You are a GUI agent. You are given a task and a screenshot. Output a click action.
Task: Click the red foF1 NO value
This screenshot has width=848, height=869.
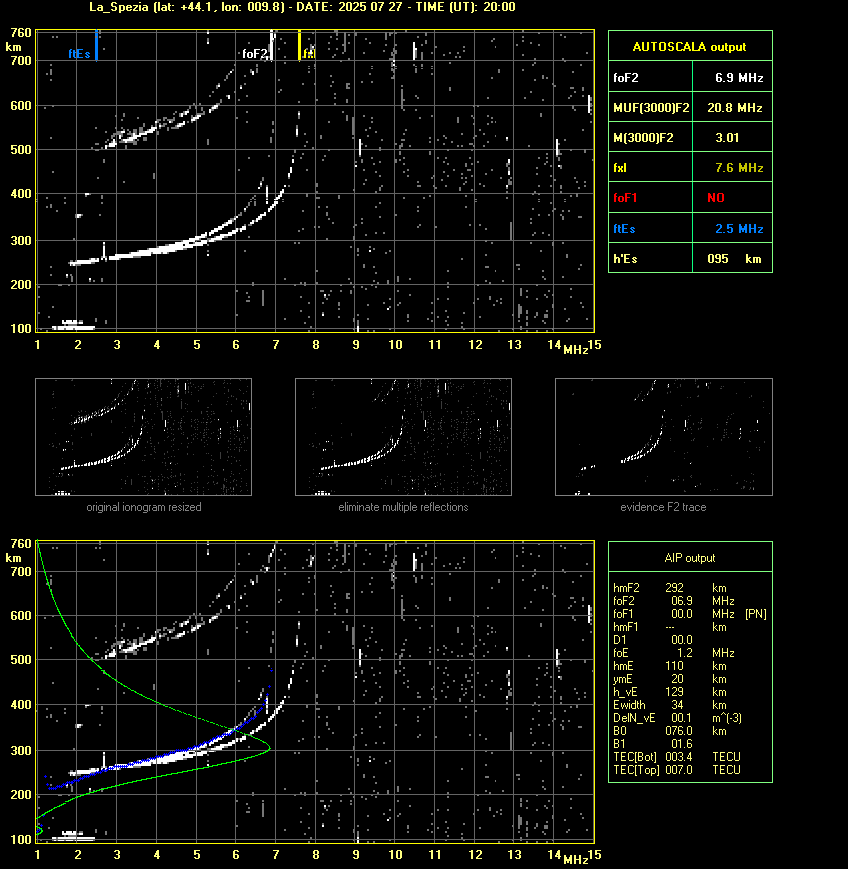(x=716, y=198)
